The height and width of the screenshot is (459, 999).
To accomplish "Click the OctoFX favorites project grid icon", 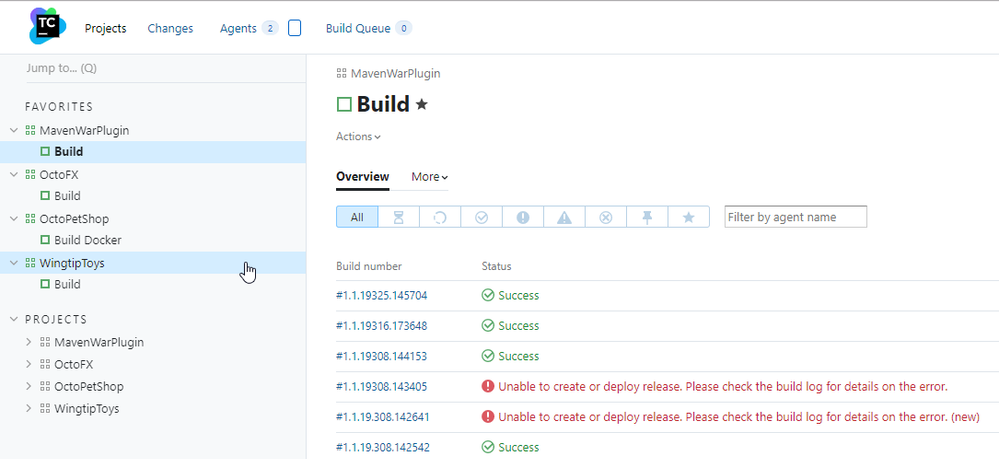I will pos(30,175).
